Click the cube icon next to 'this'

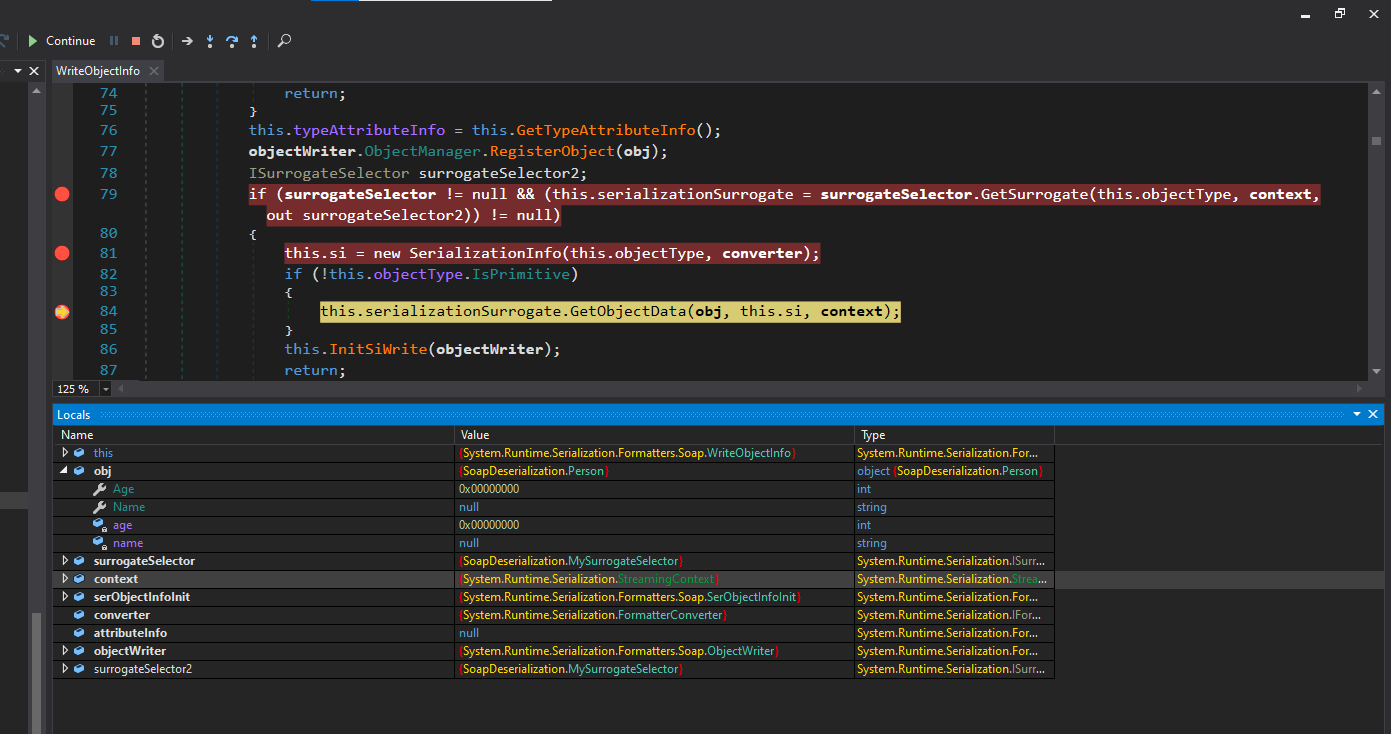pos(81,453)
